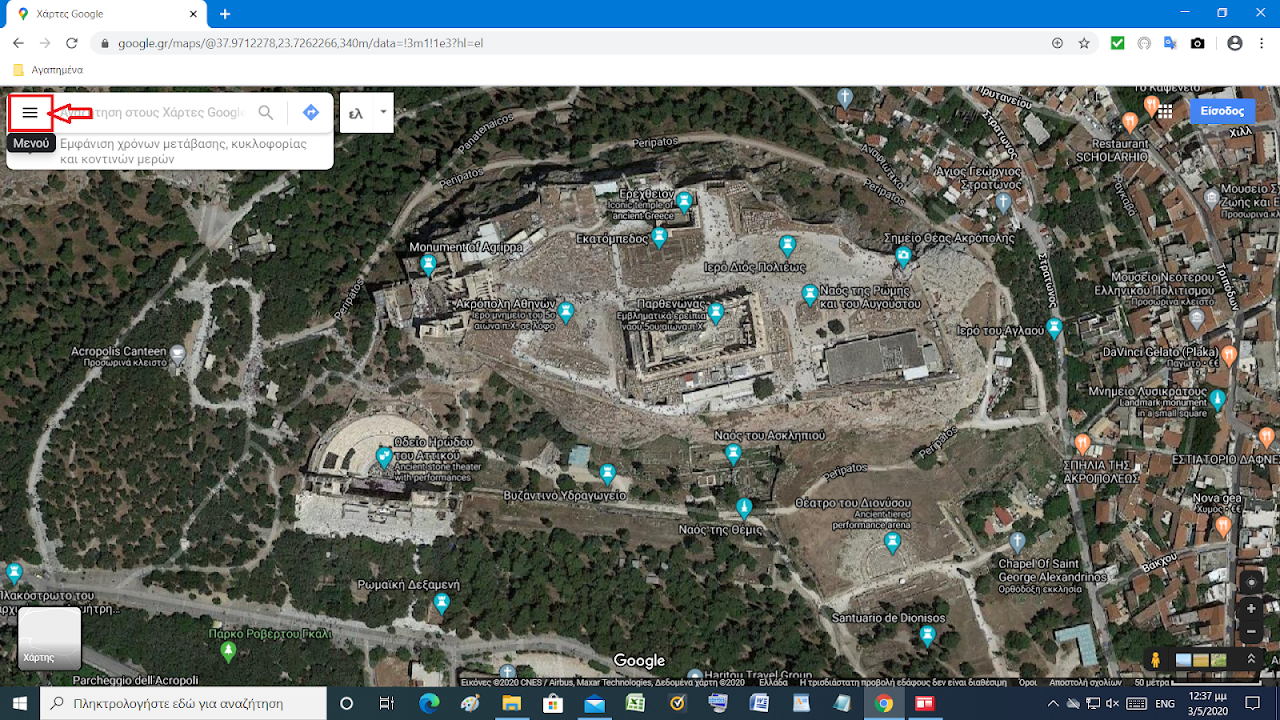Click the camera screenshot extension icon
Viewport: 1280px width, 720px height.
1197,43
